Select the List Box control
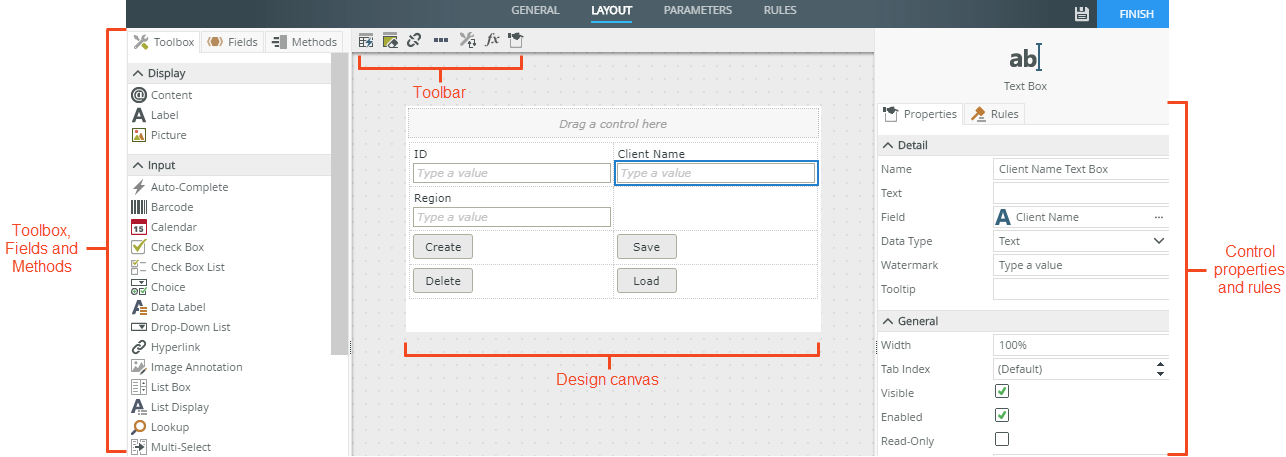Viewport: 1286px width, 457px height. [x=161, y=387]
